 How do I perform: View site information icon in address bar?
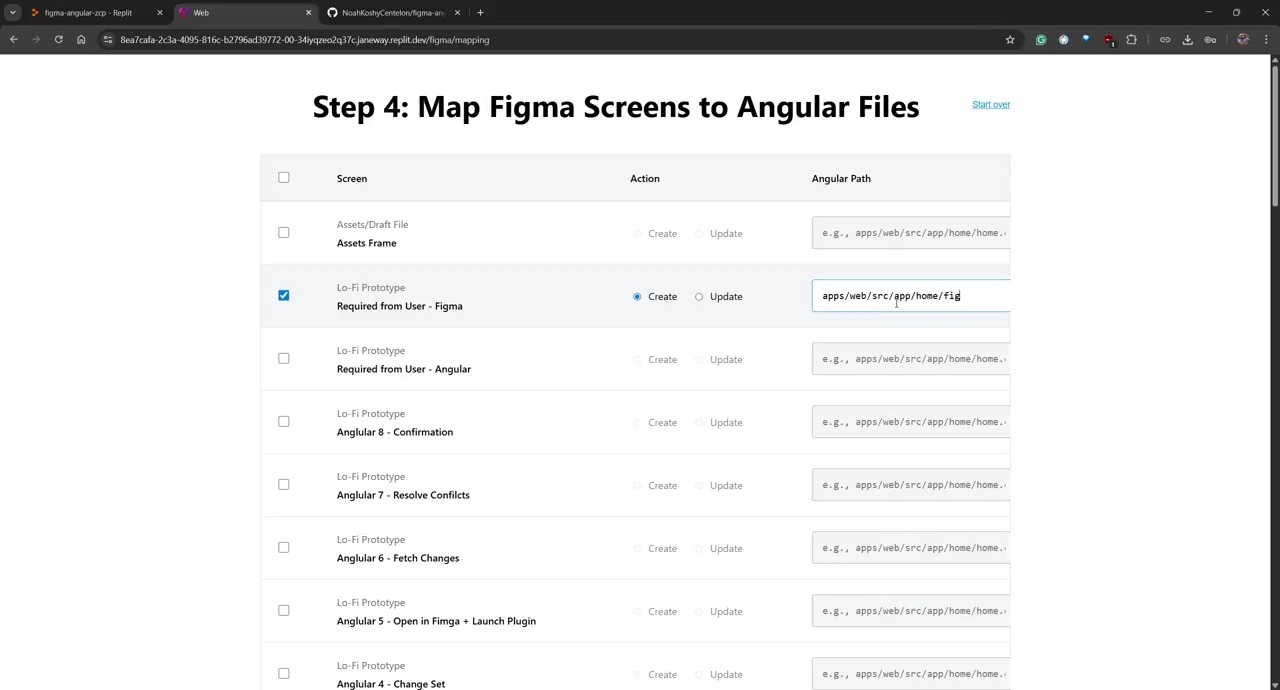click(x=108, y=40)
